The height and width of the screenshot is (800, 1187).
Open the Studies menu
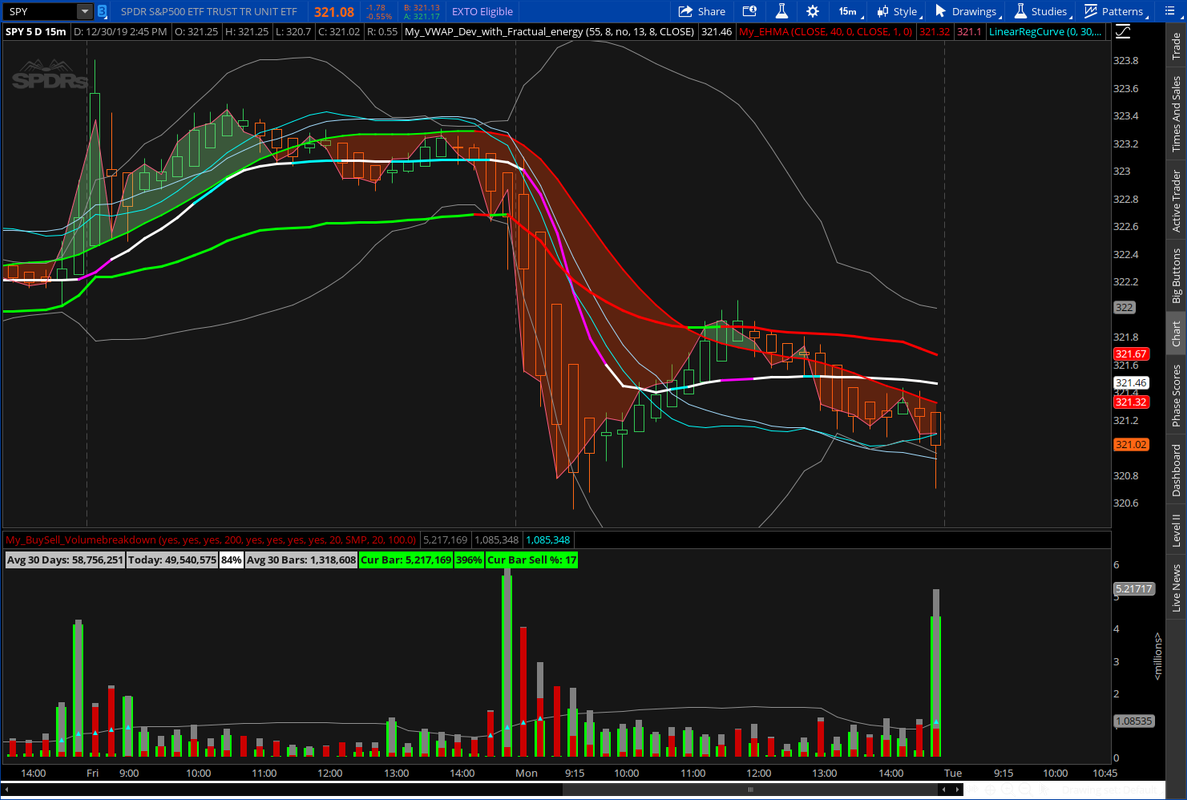pos(1042,11)
